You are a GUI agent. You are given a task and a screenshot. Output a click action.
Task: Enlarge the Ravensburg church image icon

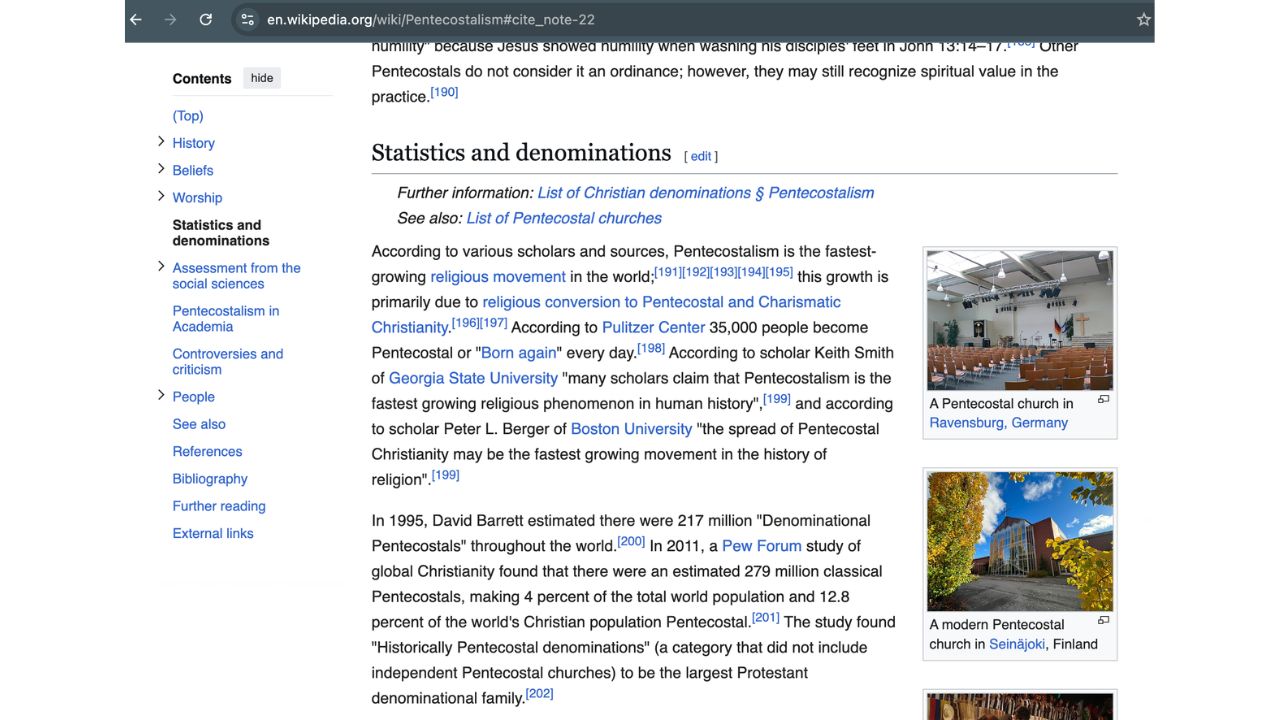click(x=1103, y=400)
